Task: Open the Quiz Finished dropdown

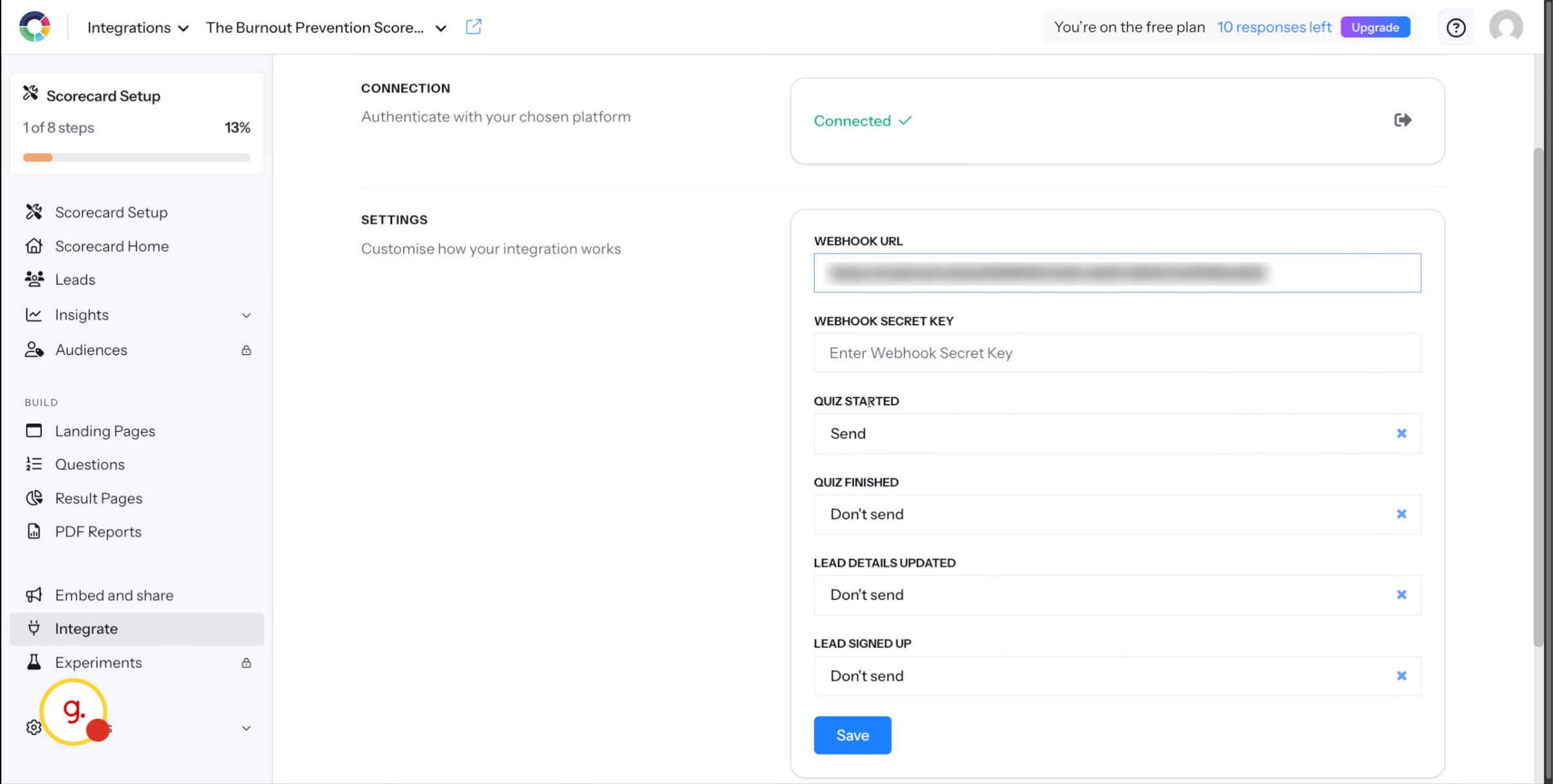Action: pyautogui.click(x=1117, y=514)
